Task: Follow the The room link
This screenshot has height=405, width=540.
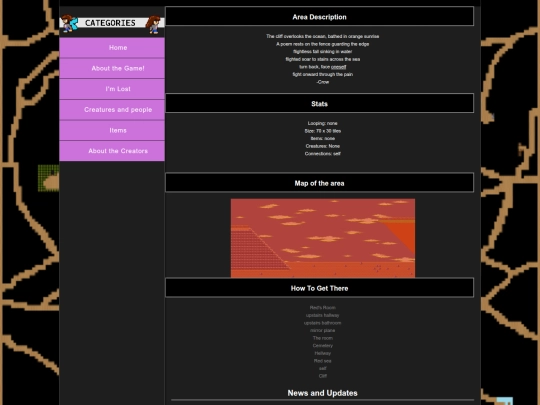Action: (323, 338)
